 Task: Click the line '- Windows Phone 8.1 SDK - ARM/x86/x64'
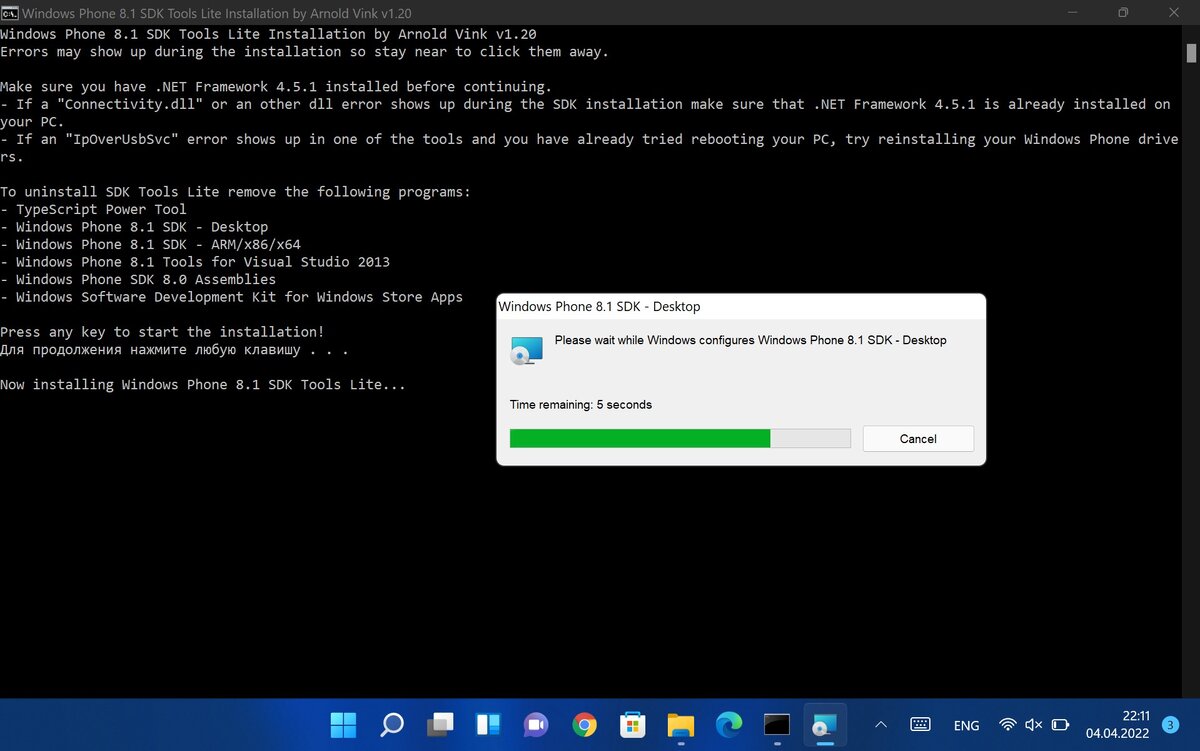tap(150, 244)
